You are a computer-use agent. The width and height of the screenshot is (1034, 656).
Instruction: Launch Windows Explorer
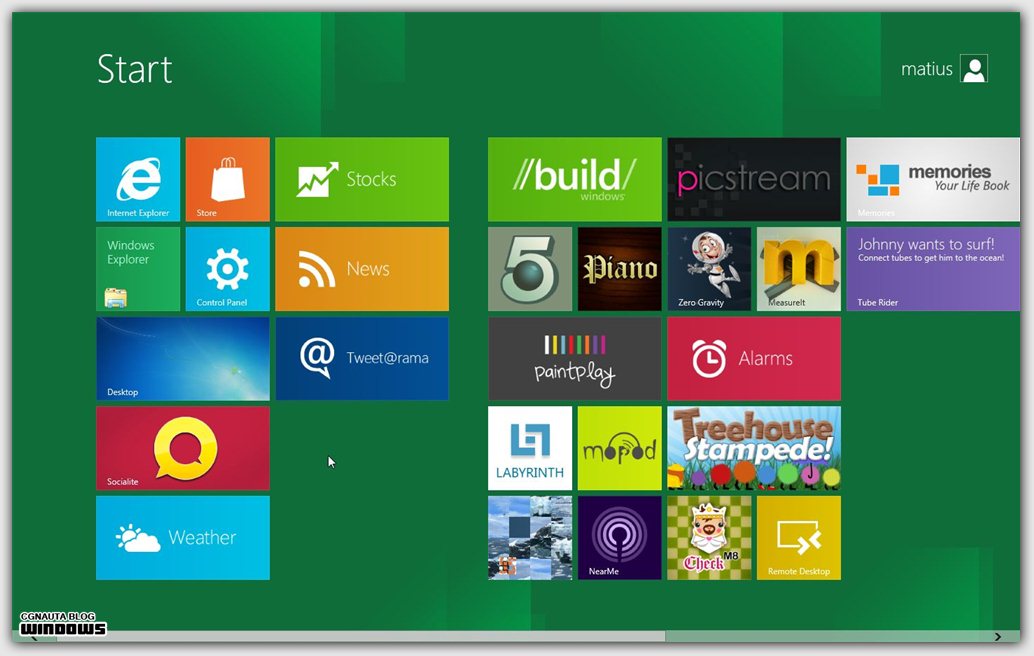coord(138,268)
